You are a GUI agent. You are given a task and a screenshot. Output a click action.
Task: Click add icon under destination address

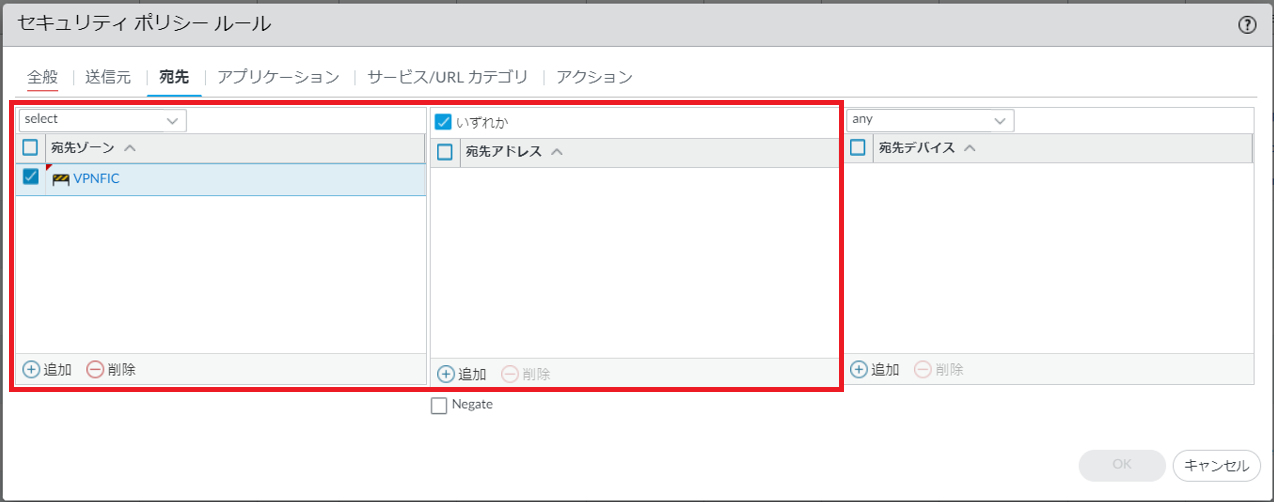click(446, 374)
